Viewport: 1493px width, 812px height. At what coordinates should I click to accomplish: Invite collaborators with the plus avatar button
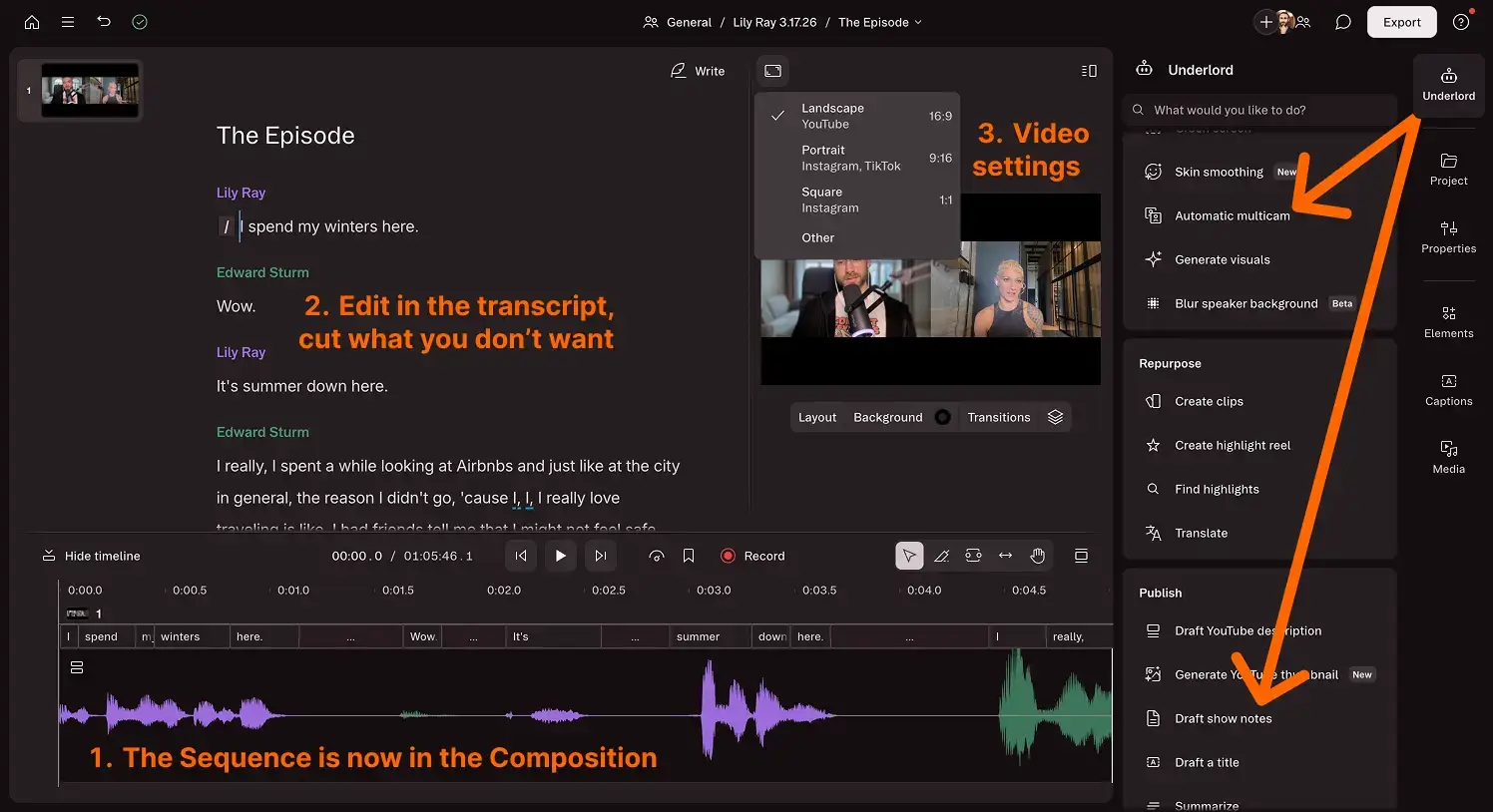(x=1266, y=22)
